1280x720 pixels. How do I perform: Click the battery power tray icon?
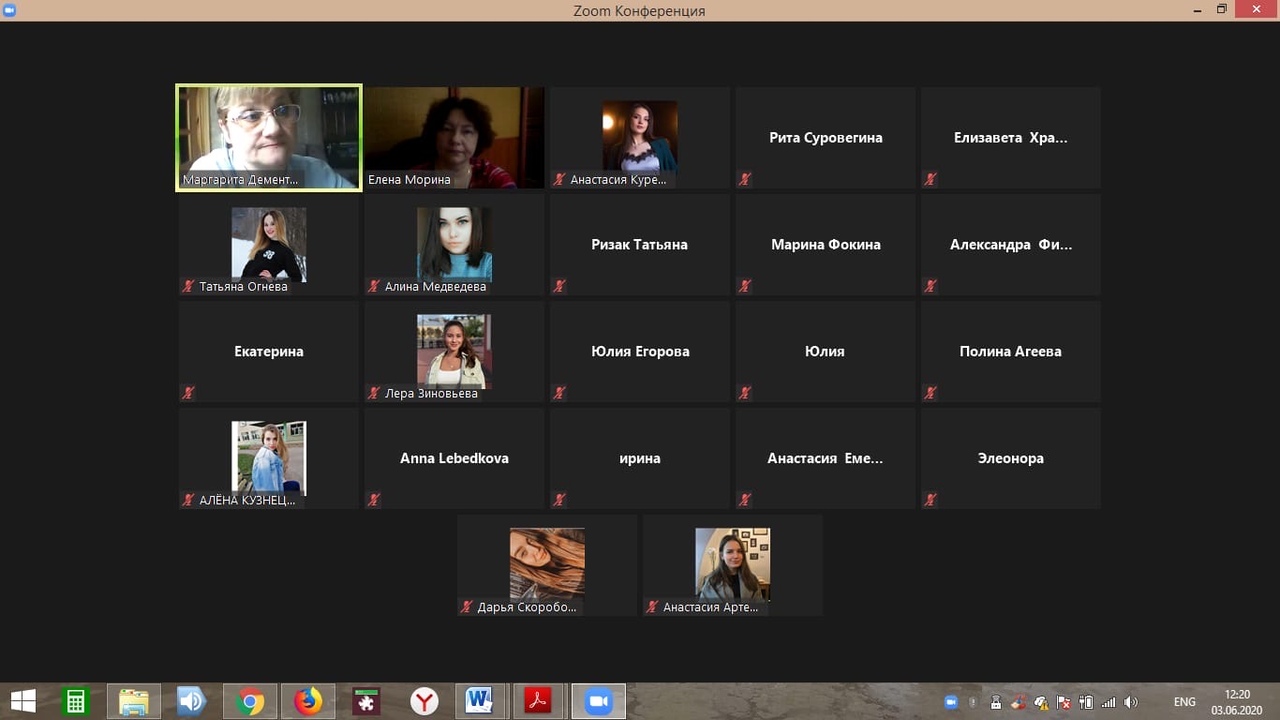(x=1086, y=702)
